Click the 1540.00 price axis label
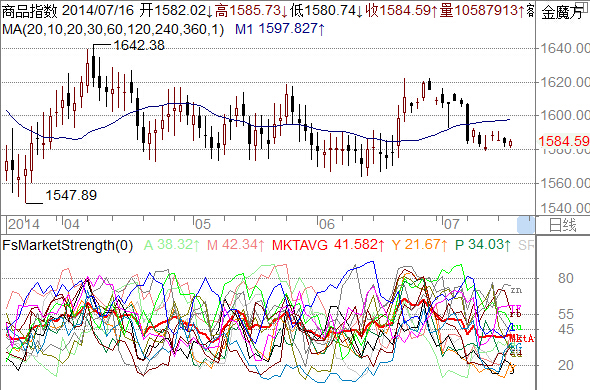 pyautogui.click(x=565, y=208)
